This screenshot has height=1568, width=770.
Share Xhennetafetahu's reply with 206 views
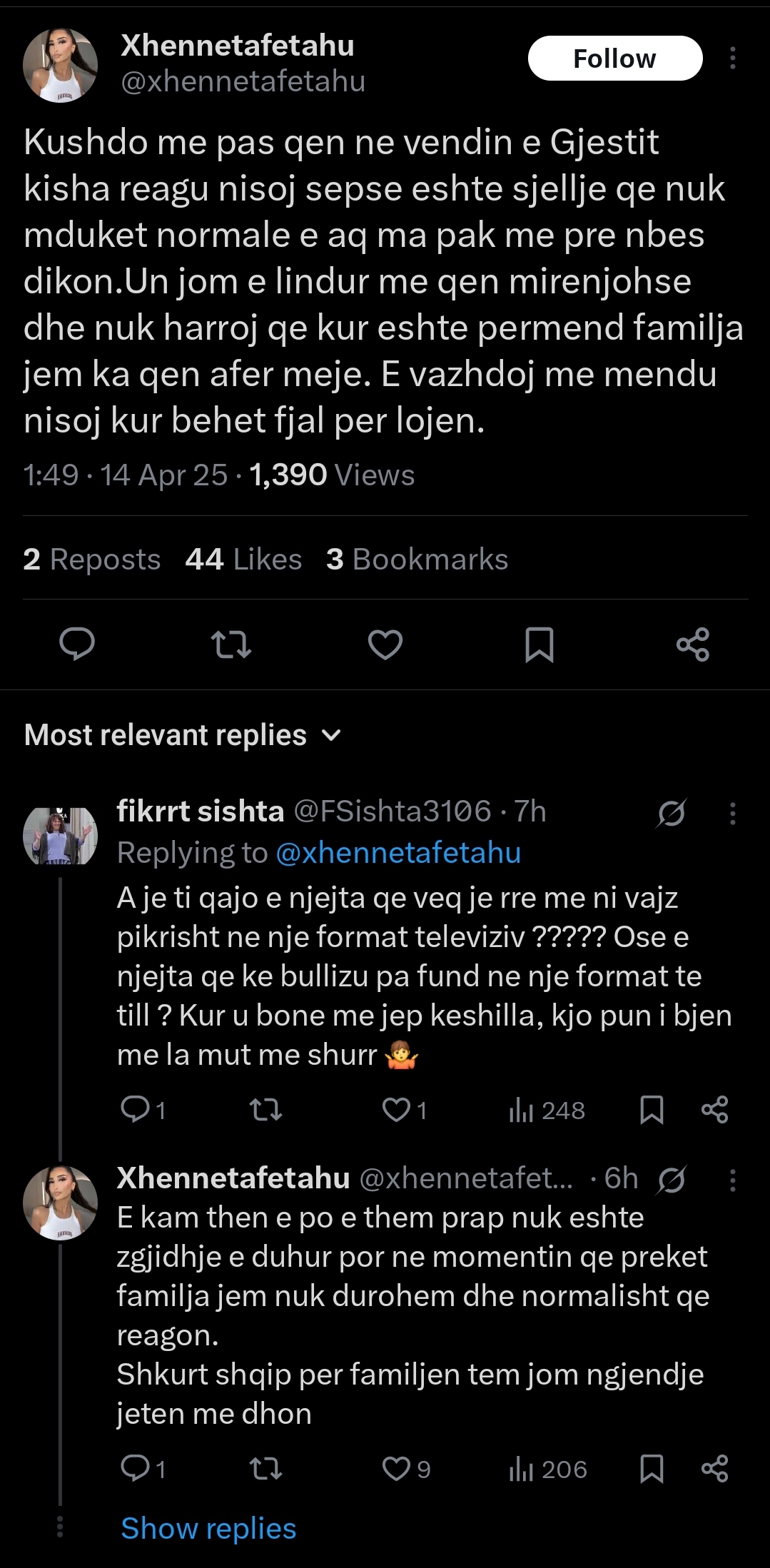point(714,1468)
